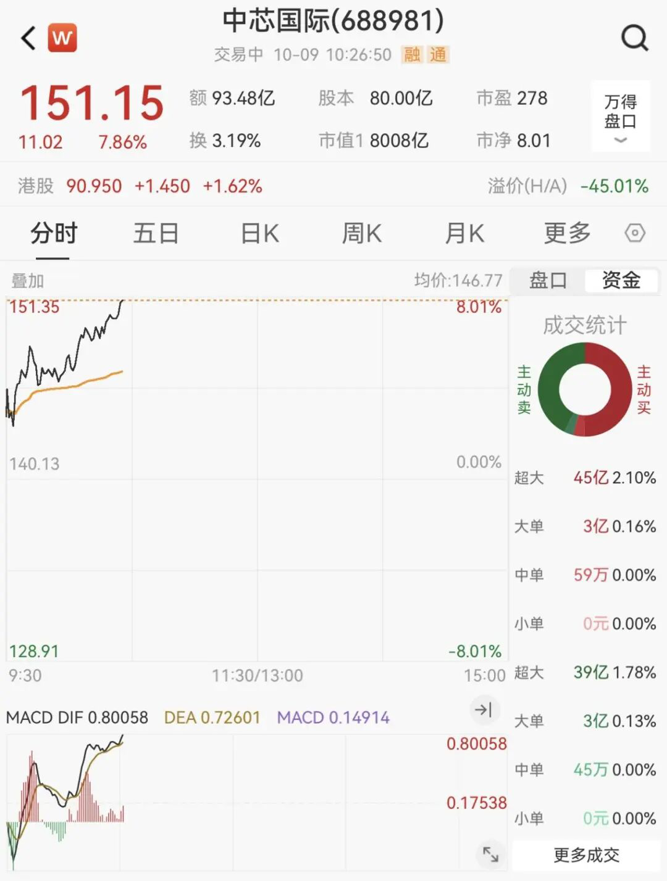Expand the 万得盘口 dropdown
667x881 pixels.
pyautogui.click(x=620, y=117)
